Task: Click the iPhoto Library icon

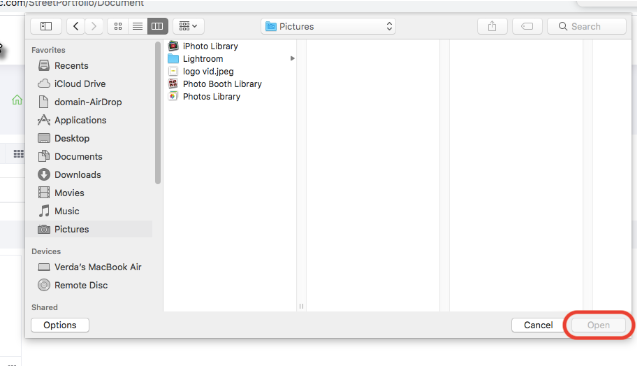Action: point(173,45)
